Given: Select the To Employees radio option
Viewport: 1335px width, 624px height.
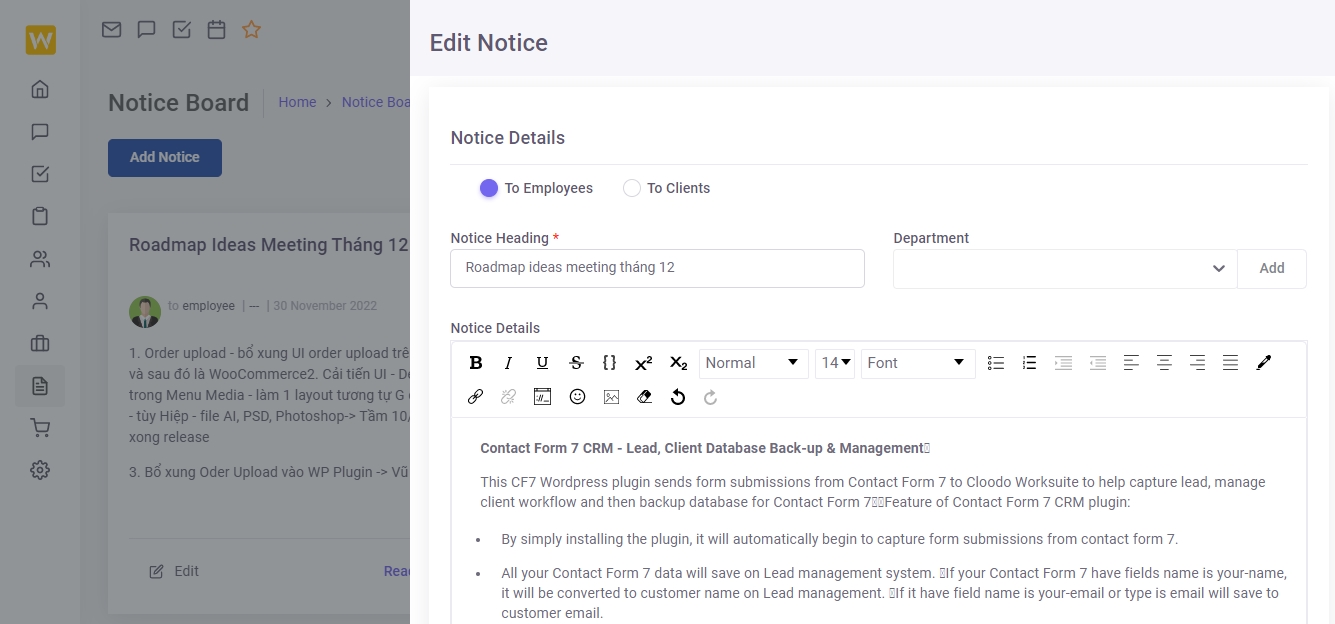Looking at the screenshot, I should 489,188.
